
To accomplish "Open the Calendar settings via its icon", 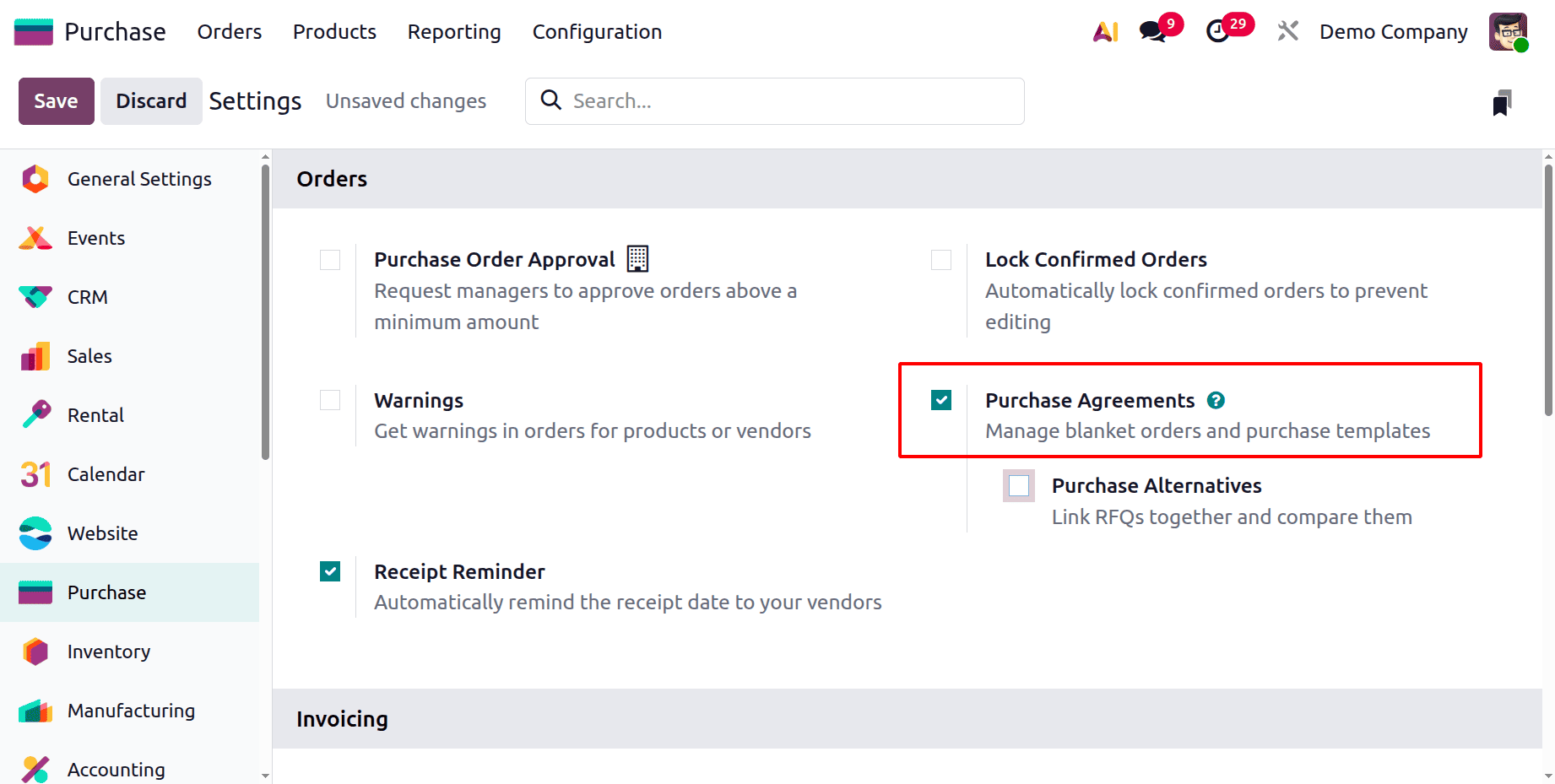I will [35, 474].
